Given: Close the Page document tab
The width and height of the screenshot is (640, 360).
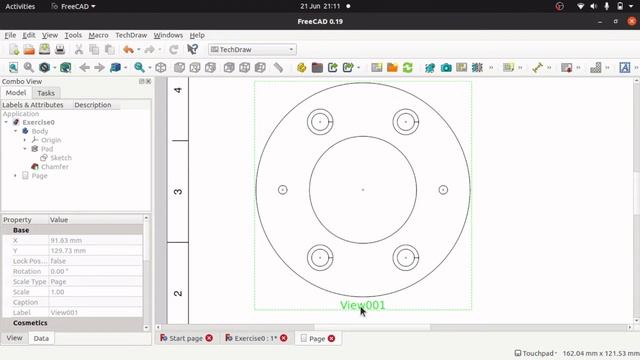Looking at the screenshot, I should click(x=331, y=338).
